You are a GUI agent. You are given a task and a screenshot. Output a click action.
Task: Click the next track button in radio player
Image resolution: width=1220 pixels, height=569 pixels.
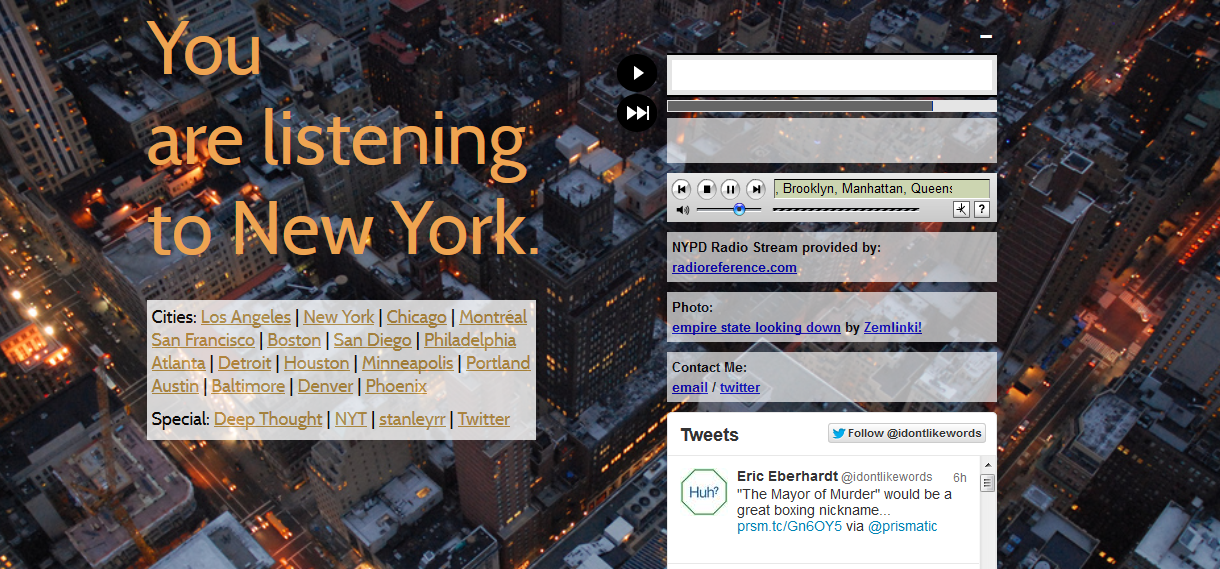[756, 189]
